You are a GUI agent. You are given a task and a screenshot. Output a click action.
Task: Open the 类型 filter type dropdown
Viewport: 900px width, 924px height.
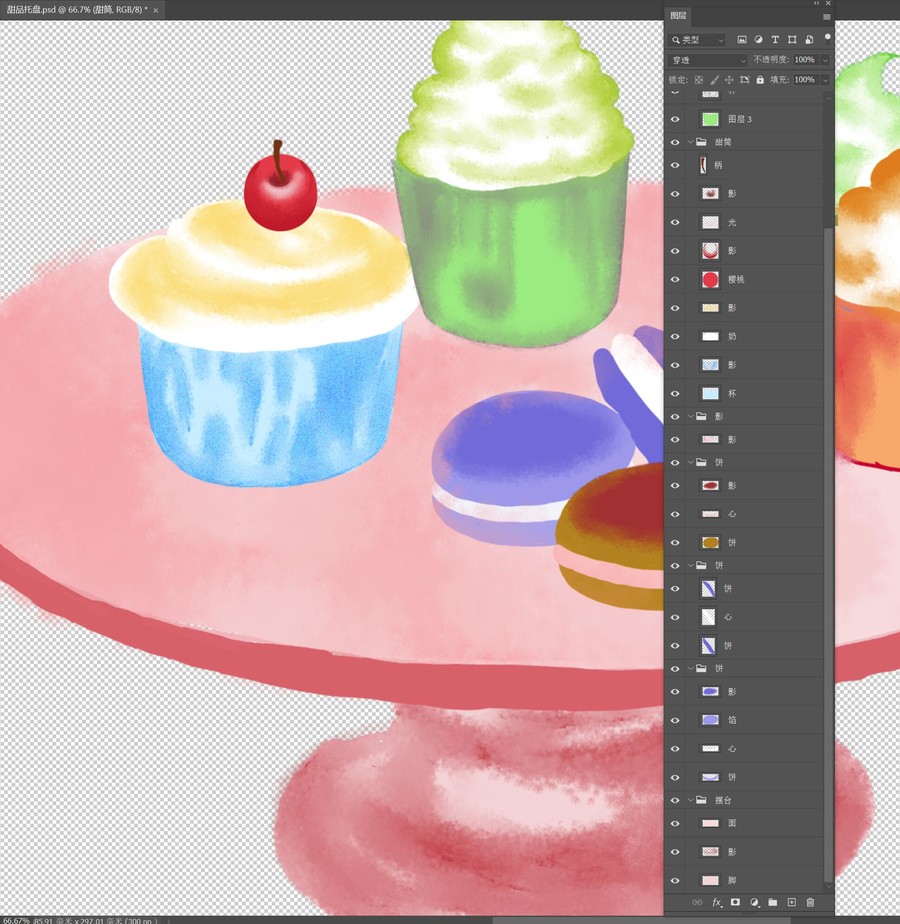pyautogui.click(x=698, y=39)
